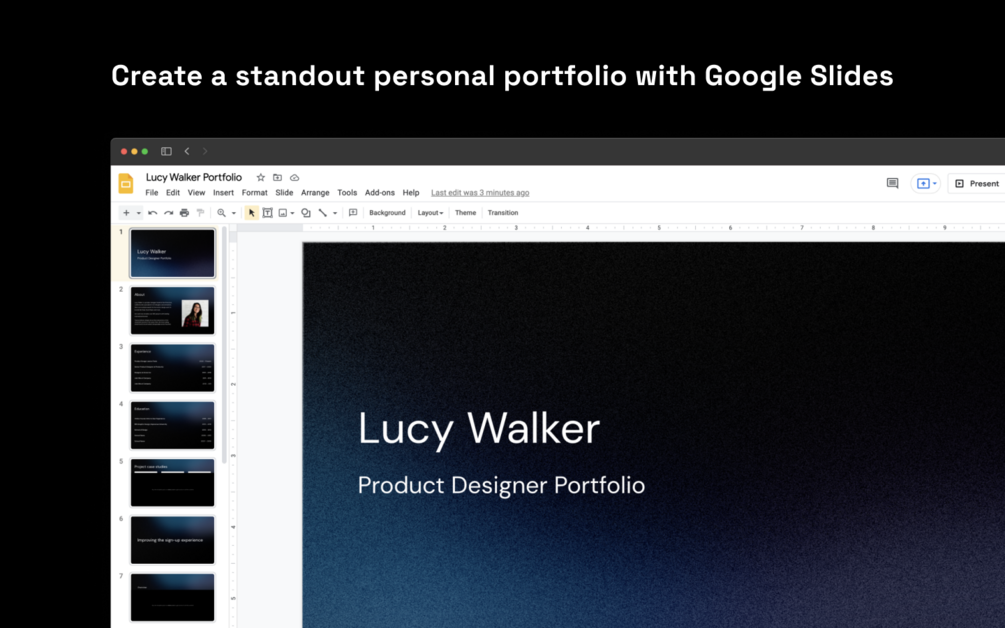Click the document title Lucy Walker Portfolio
Viewport: 1005px width, 628px height.
[194, 178]
